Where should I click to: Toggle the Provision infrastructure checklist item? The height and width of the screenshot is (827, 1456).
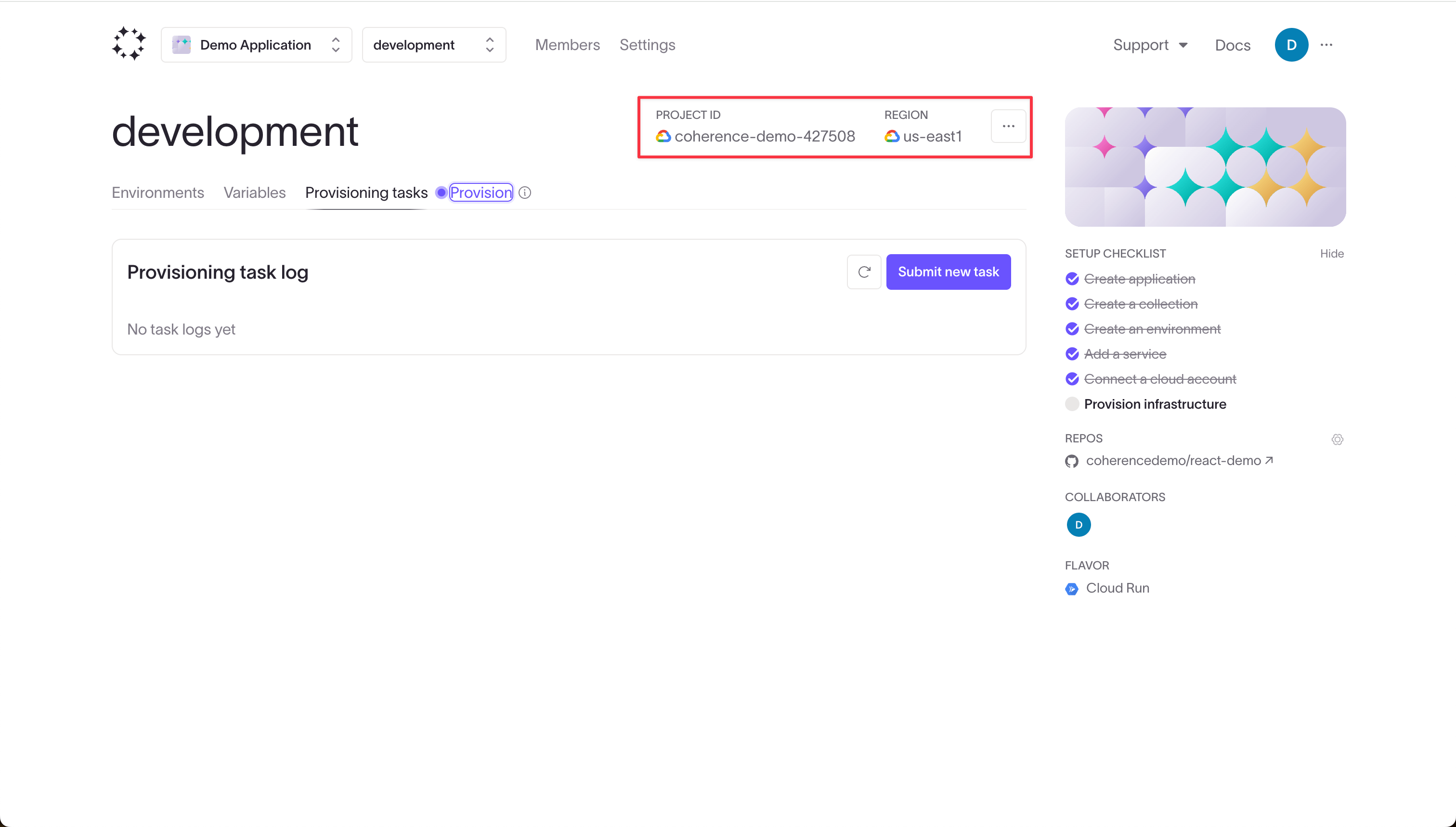pyautogui.click(x=1072, y=404)
